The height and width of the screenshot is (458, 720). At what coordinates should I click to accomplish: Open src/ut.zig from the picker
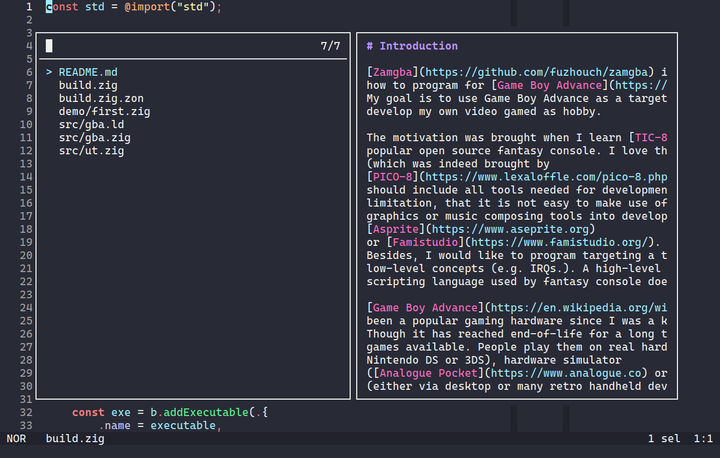[91, 150]
